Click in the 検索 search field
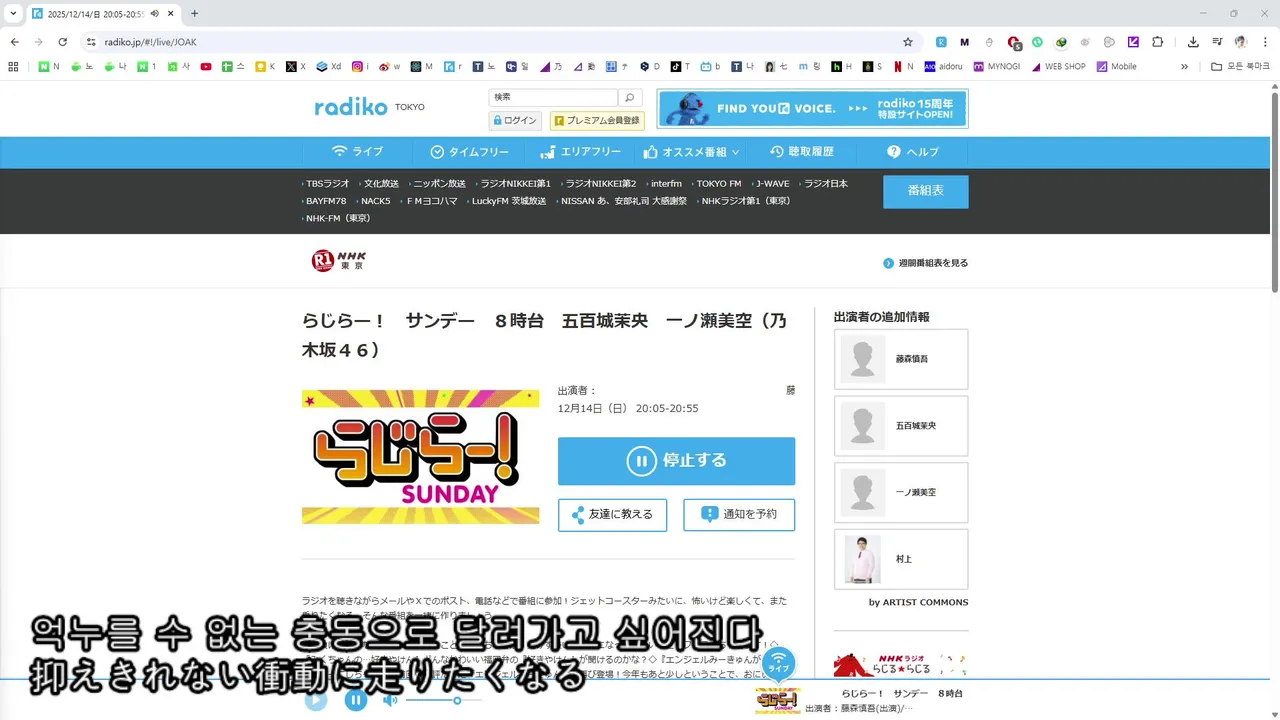The image size is (1280, 720). (553, 97)
